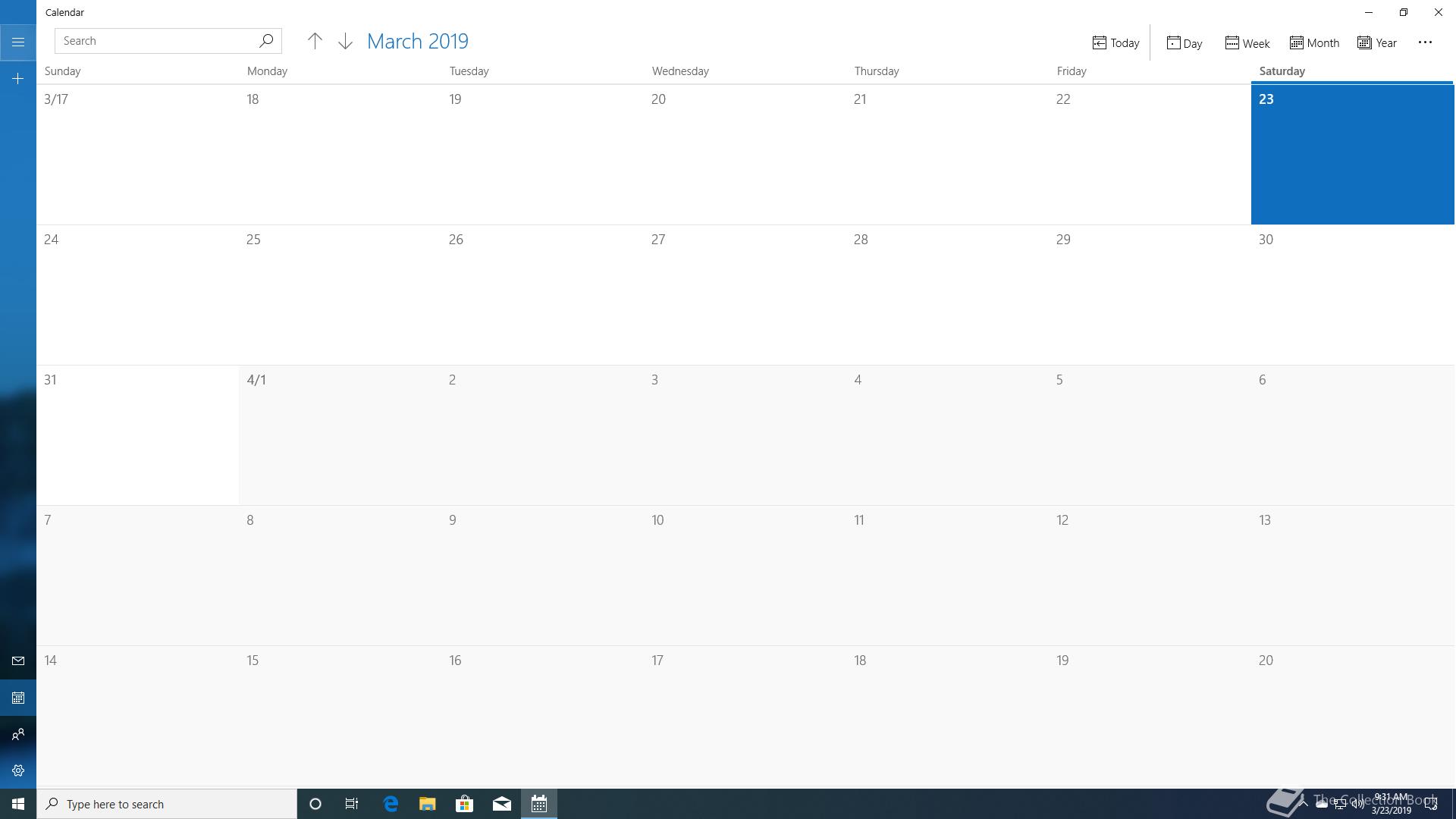Switch to Month view
Screen dimensions: 1456x819
point(1314,42)
